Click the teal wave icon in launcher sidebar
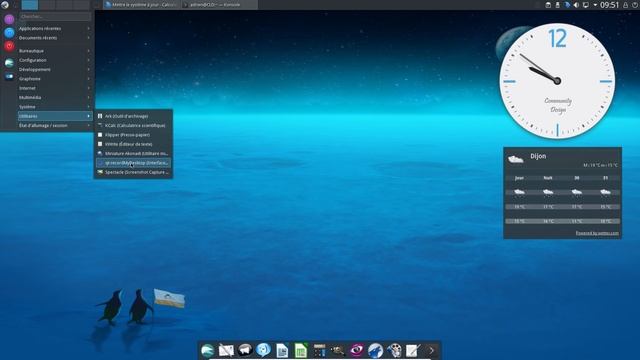The width and height of the screenshot is (640, 360). point(9,62)
